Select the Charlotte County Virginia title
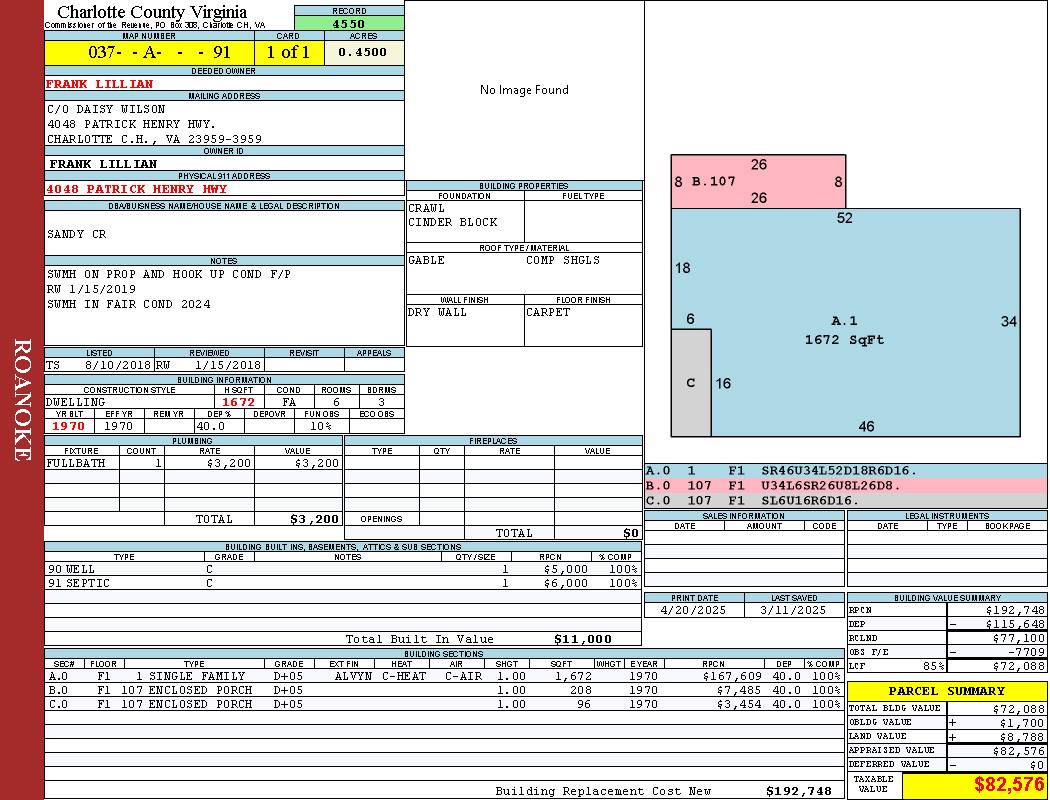Screen dimensions: 1050x800 pos(152,12)
